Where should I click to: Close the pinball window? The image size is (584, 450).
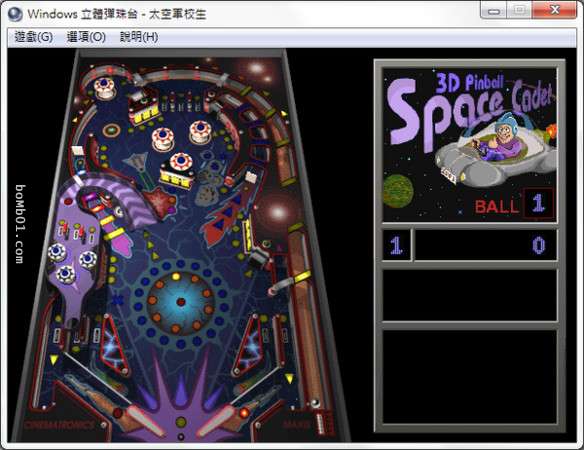coord(555,10)
